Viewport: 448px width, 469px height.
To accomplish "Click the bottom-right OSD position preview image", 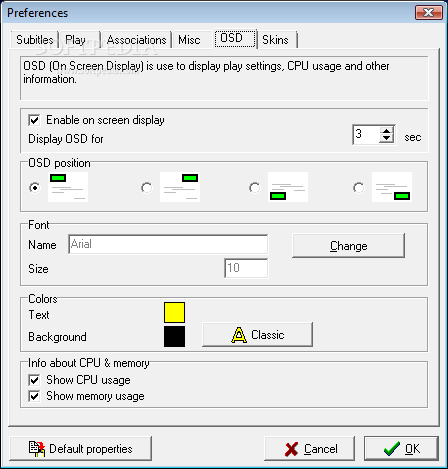I will tap(392, 187).
